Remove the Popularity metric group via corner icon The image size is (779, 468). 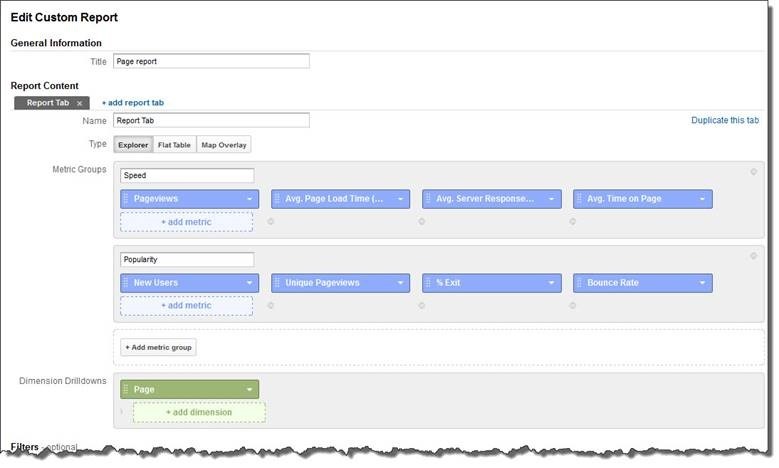pos(752,256)
